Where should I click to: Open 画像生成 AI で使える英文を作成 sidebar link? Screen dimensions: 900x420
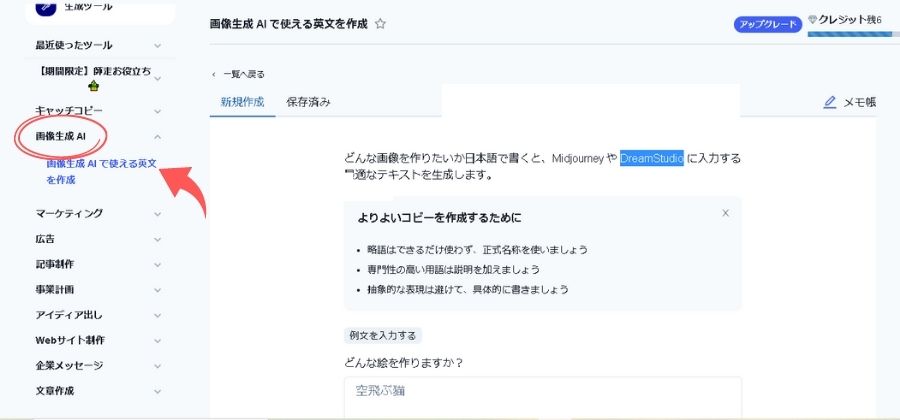click(101, 172)
